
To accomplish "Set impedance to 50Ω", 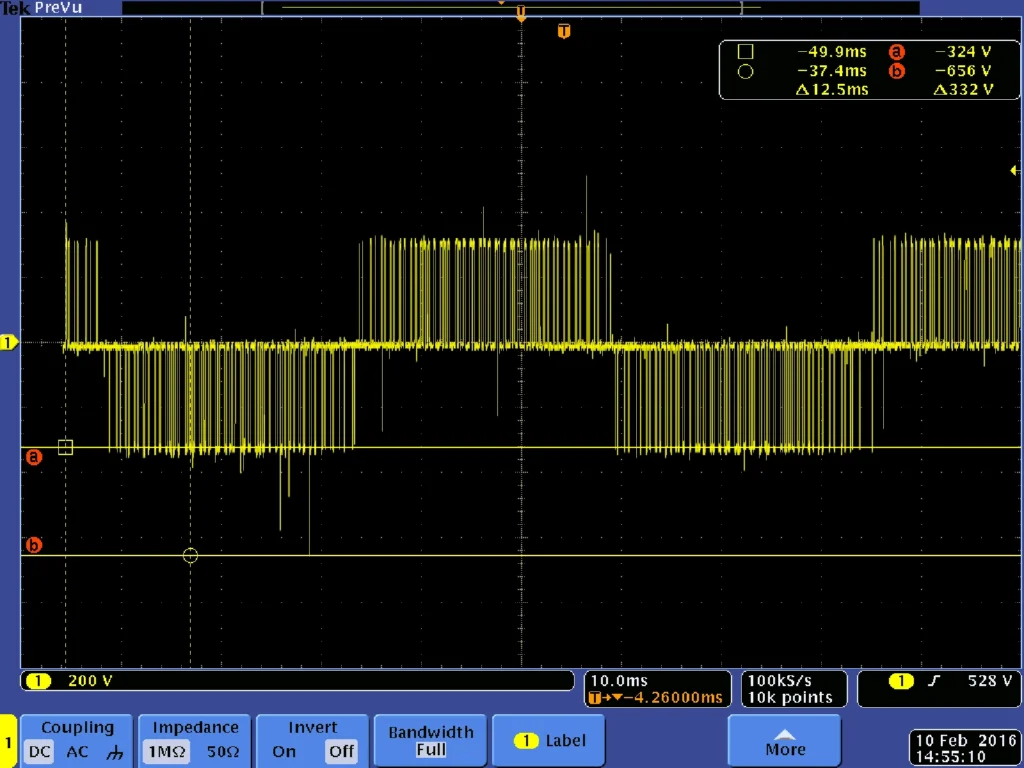I will [222, 751].
